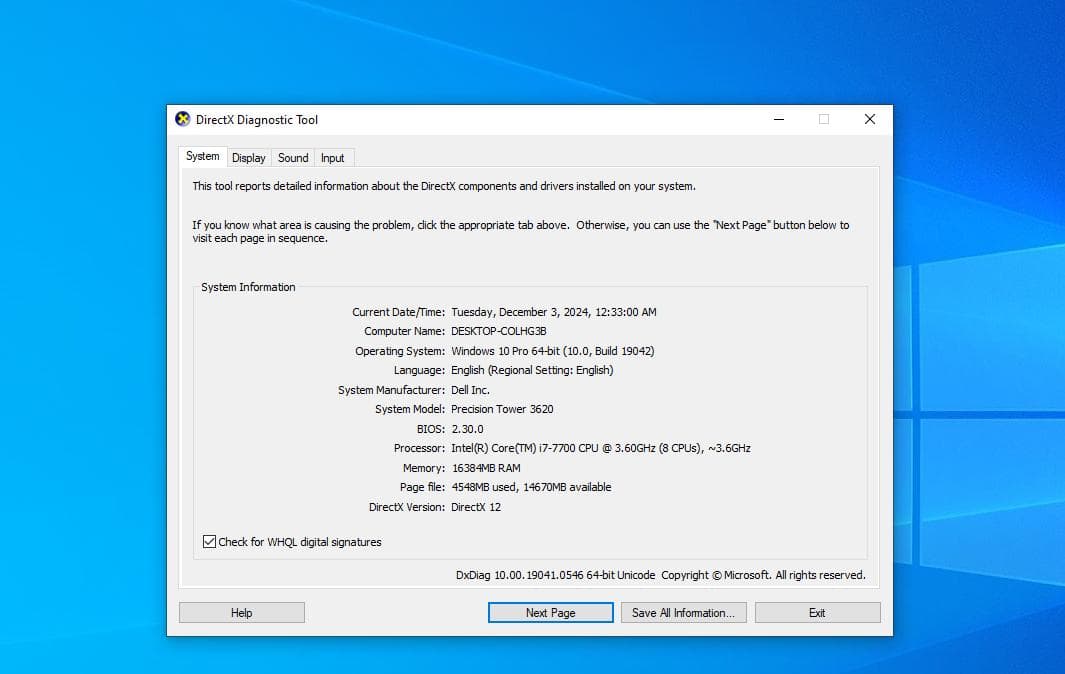Return to the System tab
Image resolution: width=1065 pixels, height=674 pixels.
[x=202, y=156]
